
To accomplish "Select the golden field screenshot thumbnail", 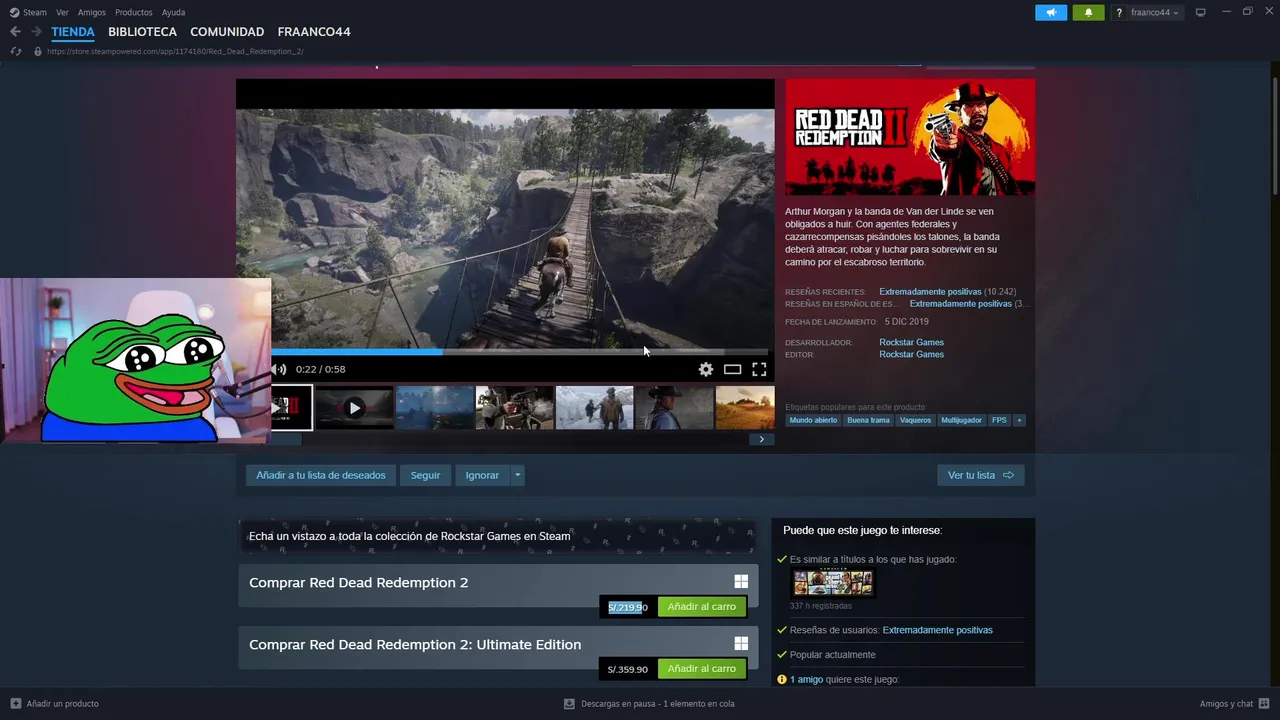I will 745,408.
